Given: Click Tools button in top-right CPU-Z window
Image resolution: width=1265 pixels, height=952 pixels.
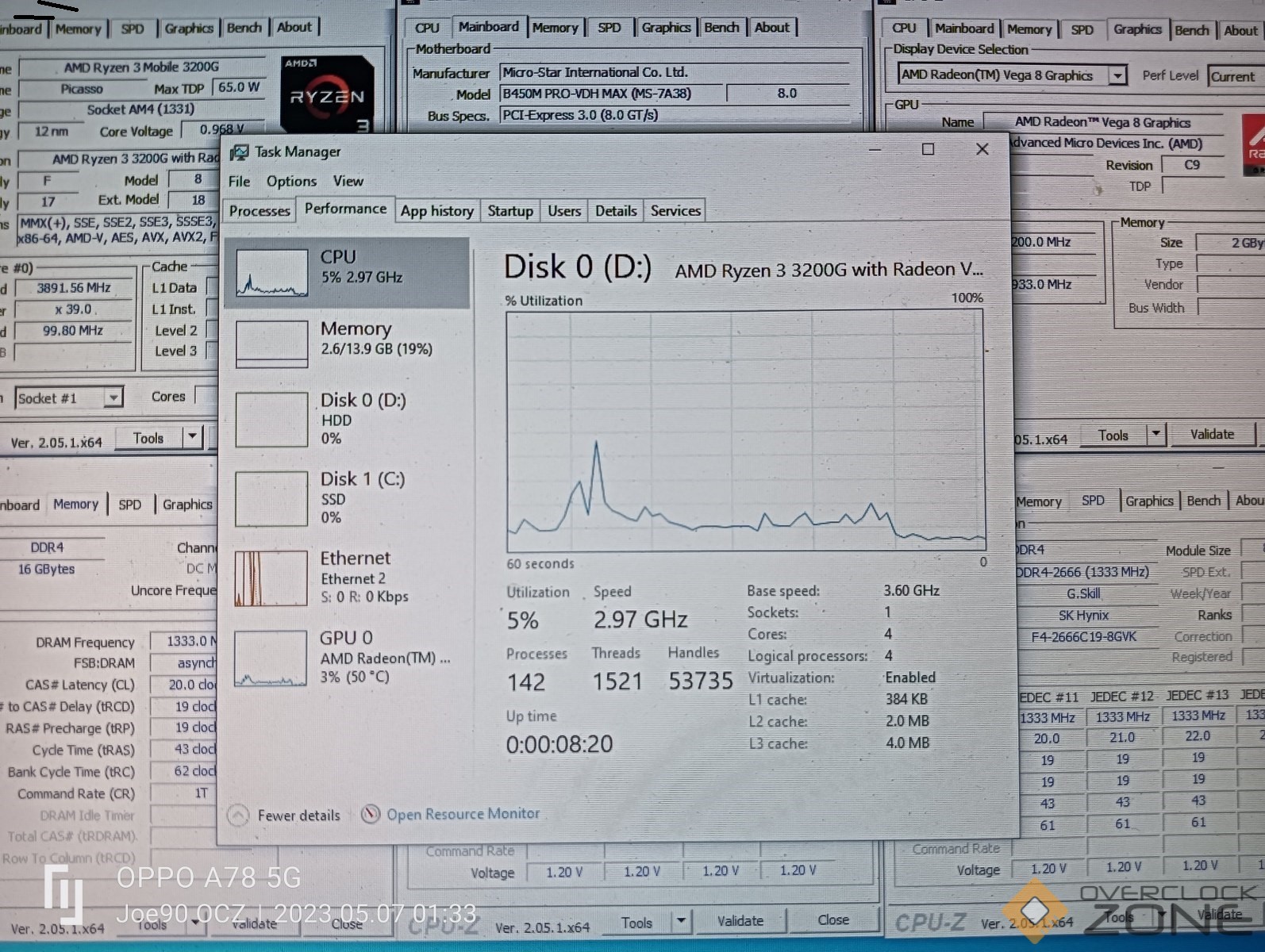Looking at the screenshot, I should click(x=1113, y=435).
